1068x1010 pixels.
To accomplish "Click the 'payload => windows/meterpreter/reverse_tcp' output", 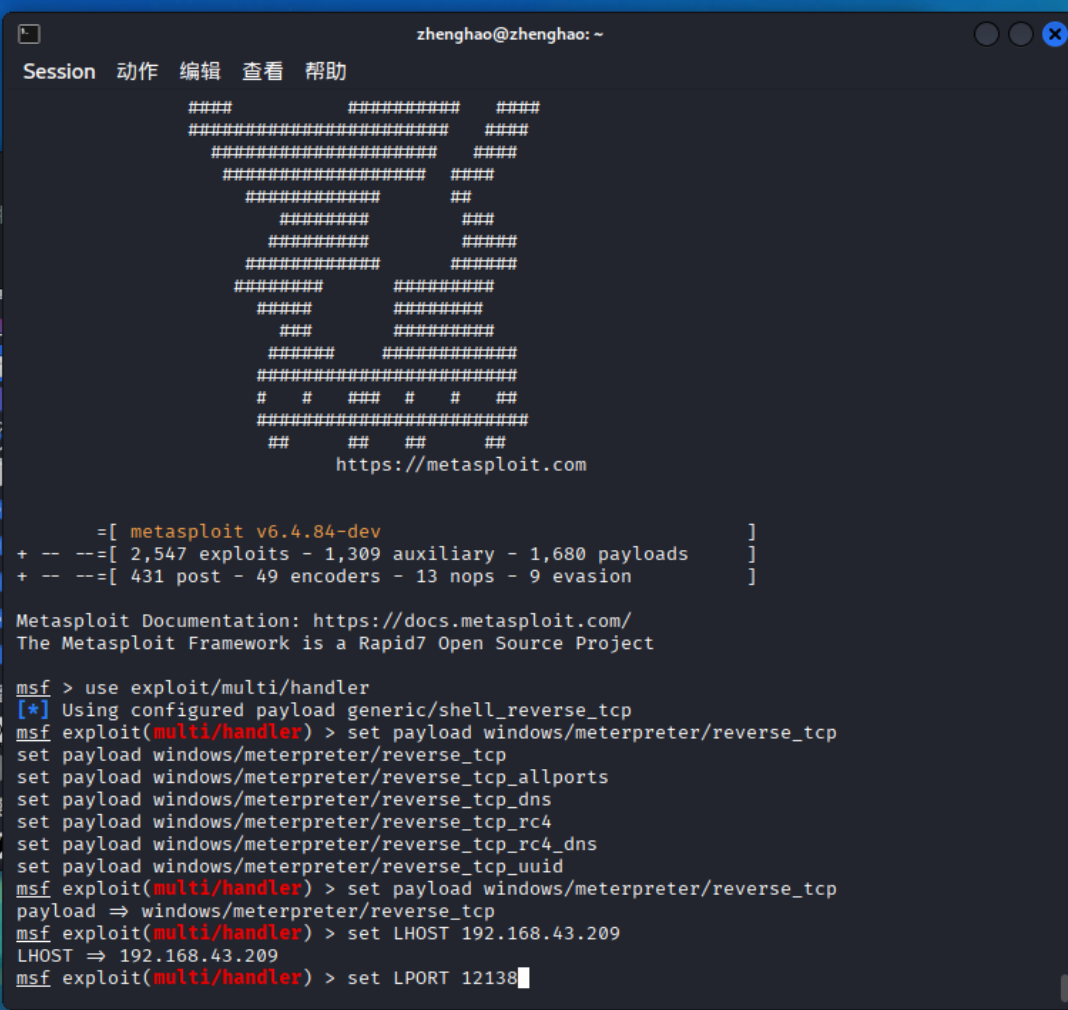I will click(255, 911).
